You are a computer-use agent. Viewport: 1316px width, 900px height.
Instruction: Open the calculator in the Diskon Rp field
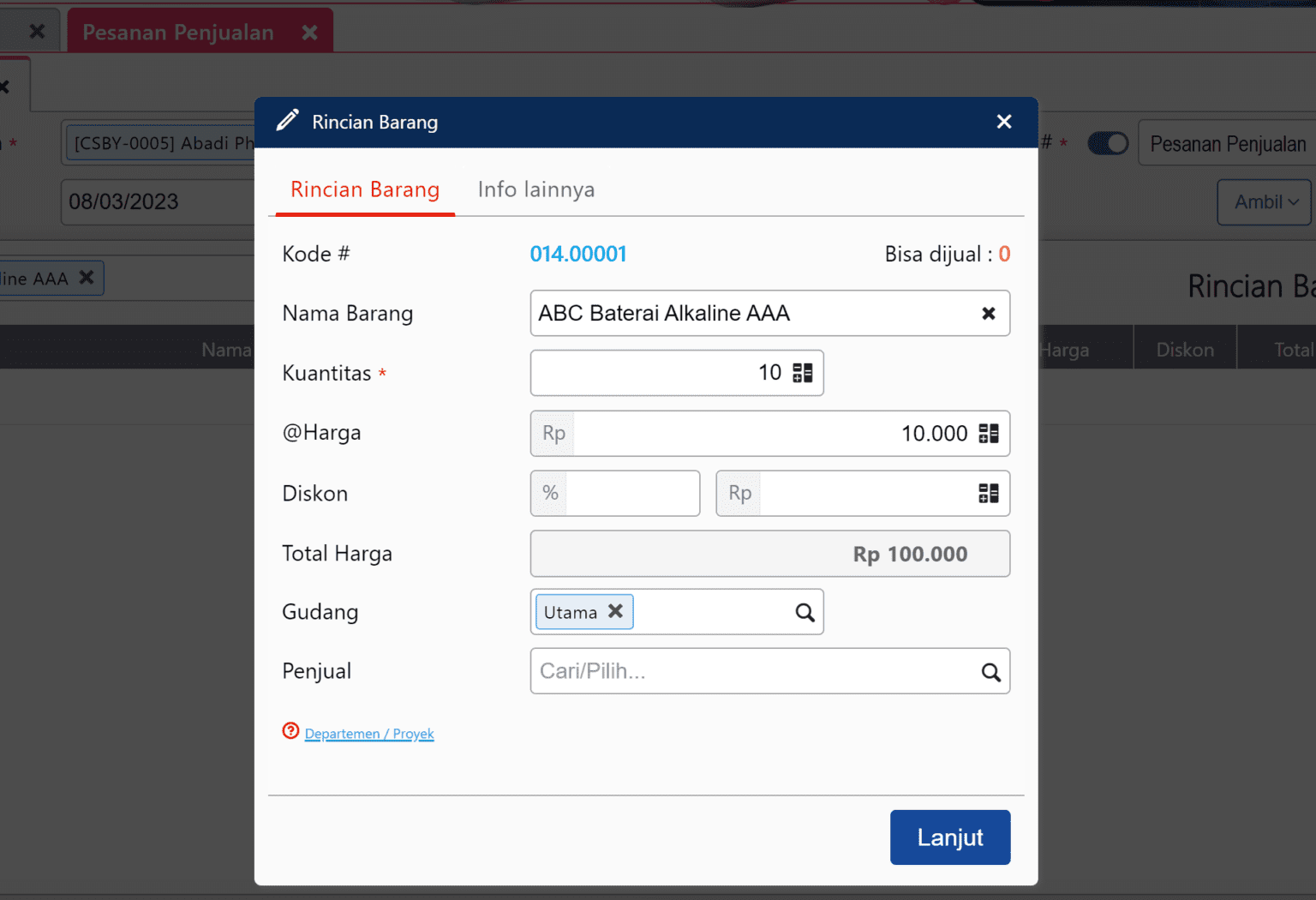click(990, 493)
